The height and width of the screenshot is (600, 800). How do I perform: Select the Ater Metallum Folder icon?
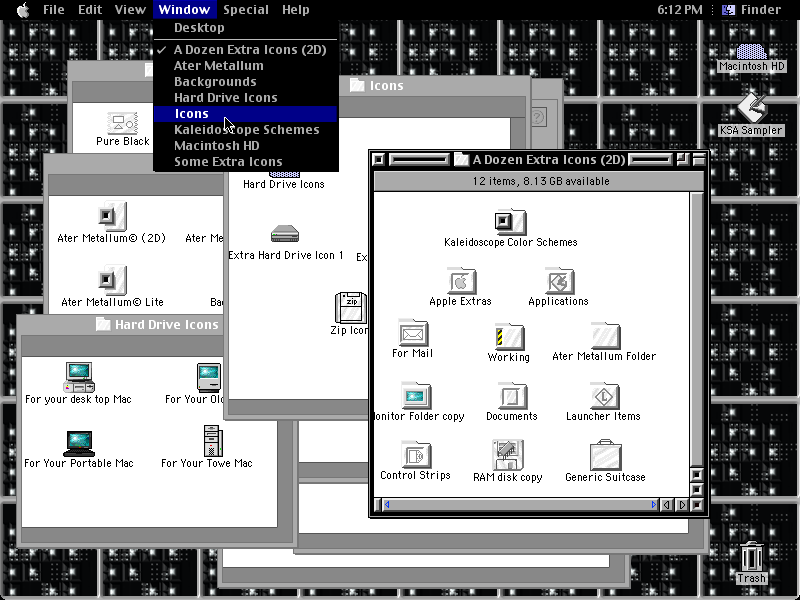pyautogui.click(x=605, y=336)
